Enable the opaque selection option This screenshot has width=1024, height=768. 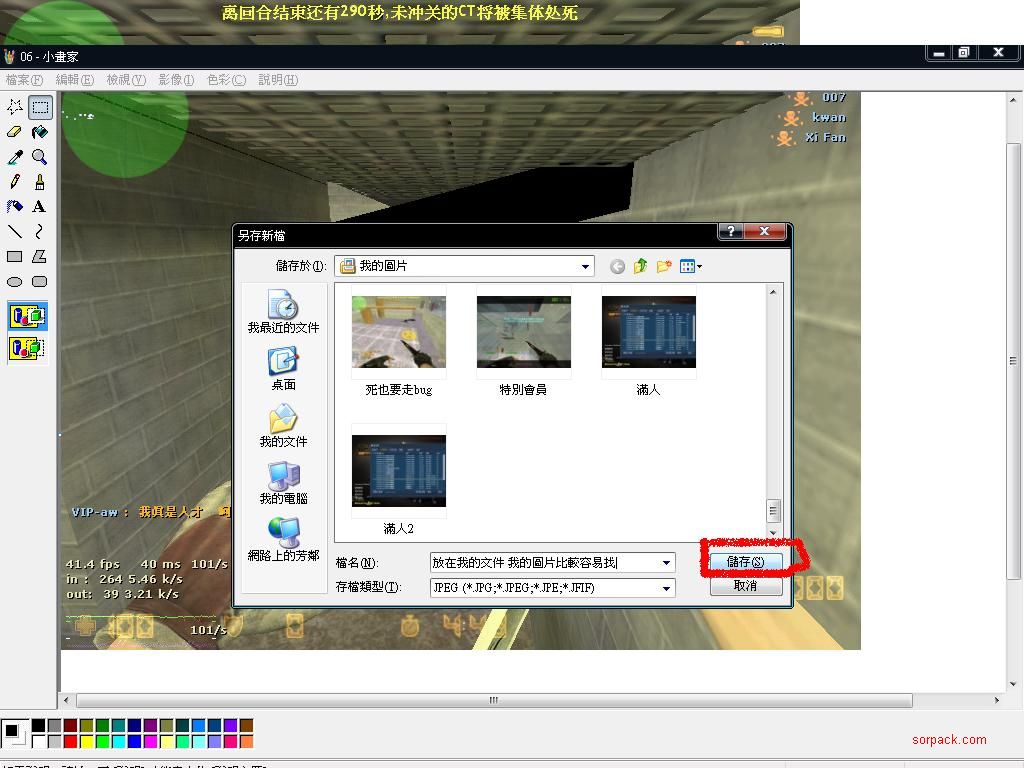tap(27, 317)
